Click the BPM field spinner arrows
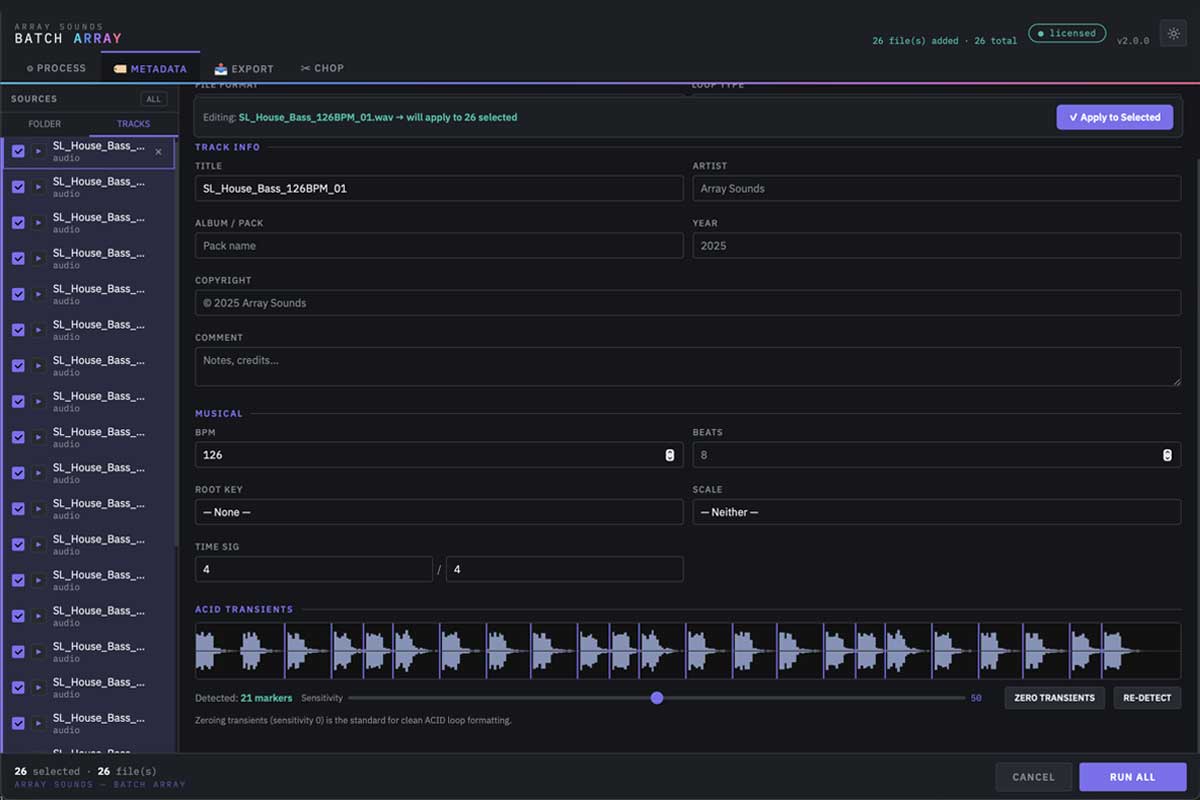 point(669,455)
